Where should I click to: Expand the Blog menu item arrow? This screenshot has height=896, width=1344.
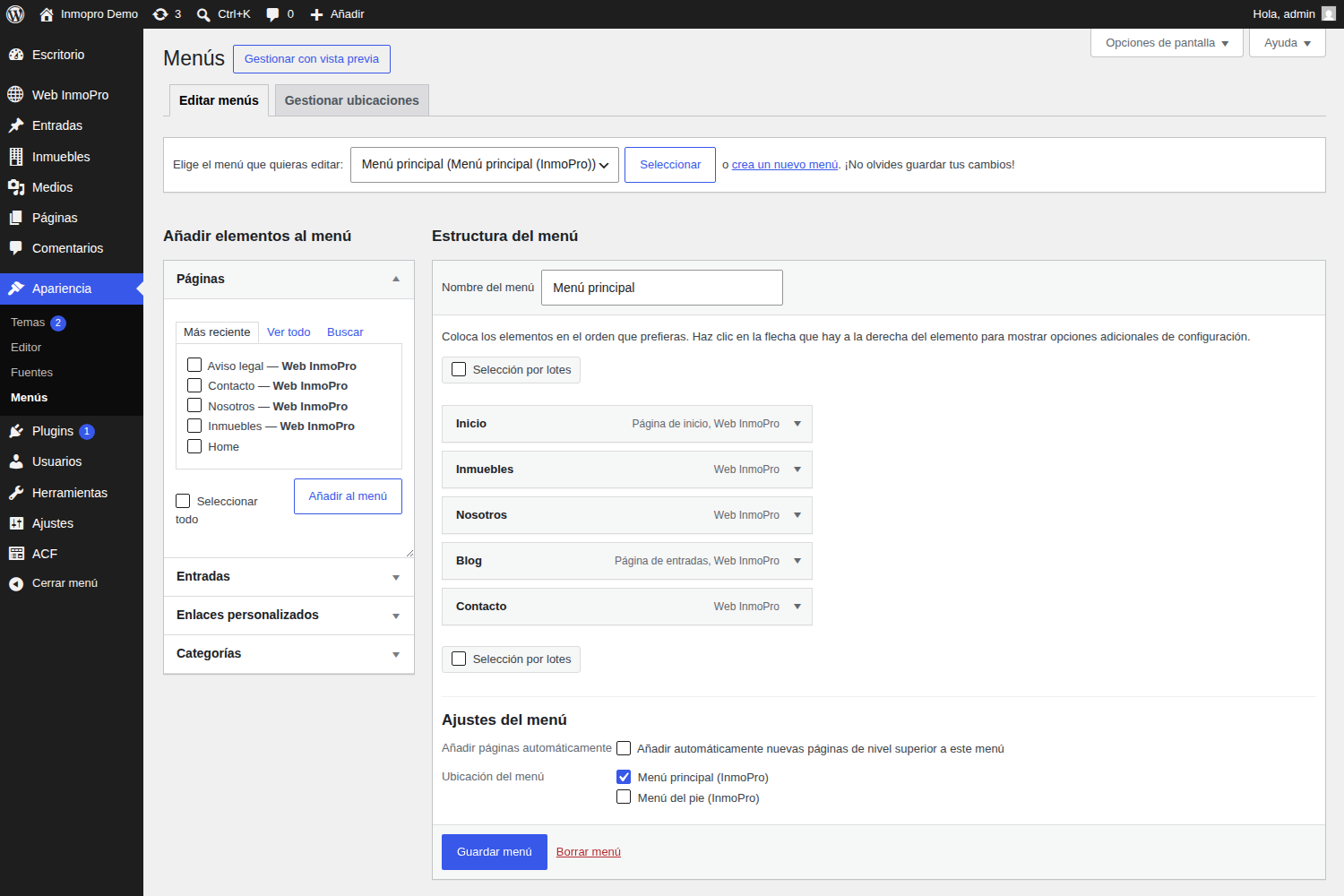[x=797, y=561]
